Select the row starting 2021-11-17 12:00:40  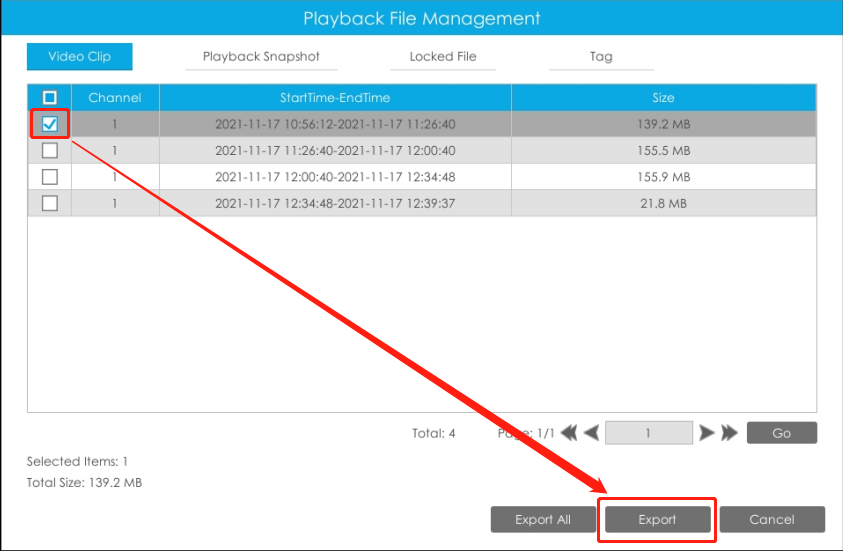click(422, 177)
